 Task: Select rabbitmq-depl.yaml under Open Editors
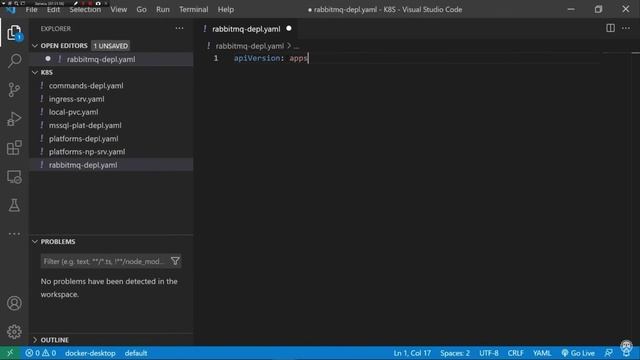coord(101,59)
